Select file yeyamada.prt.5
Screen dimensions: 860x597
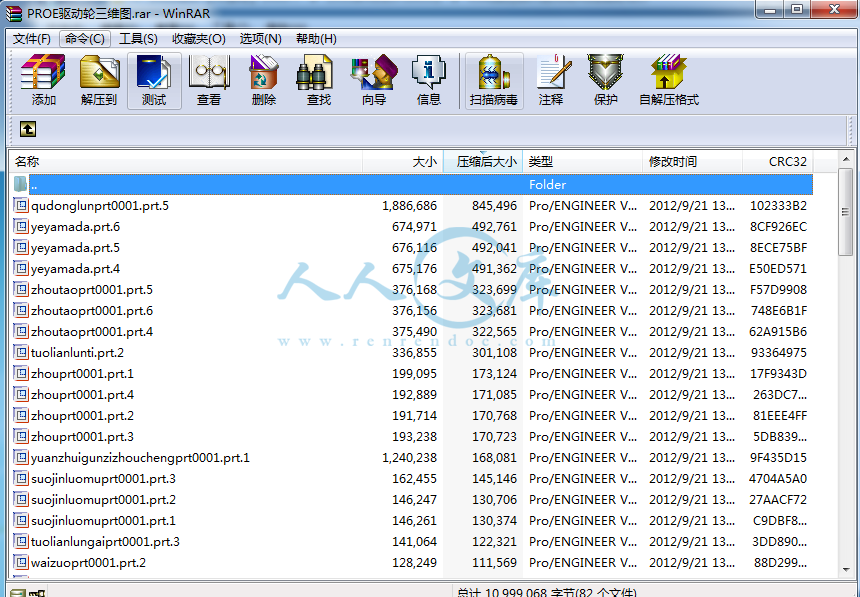coord(75,248)
